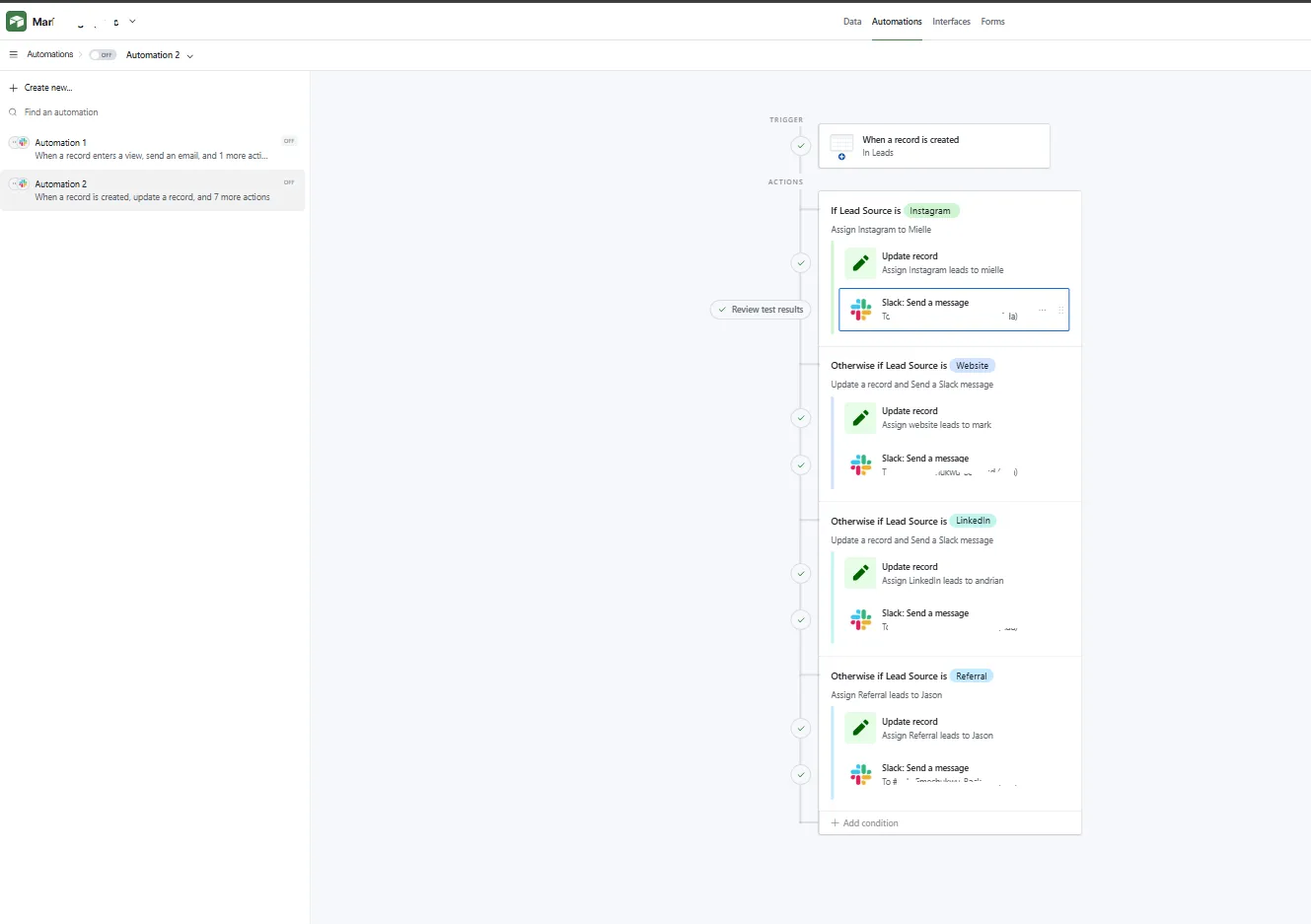This screenshot has width=1311, height=924.
Task: Click Automation 1 icon in the sidebar list
Action: (19, 143)
